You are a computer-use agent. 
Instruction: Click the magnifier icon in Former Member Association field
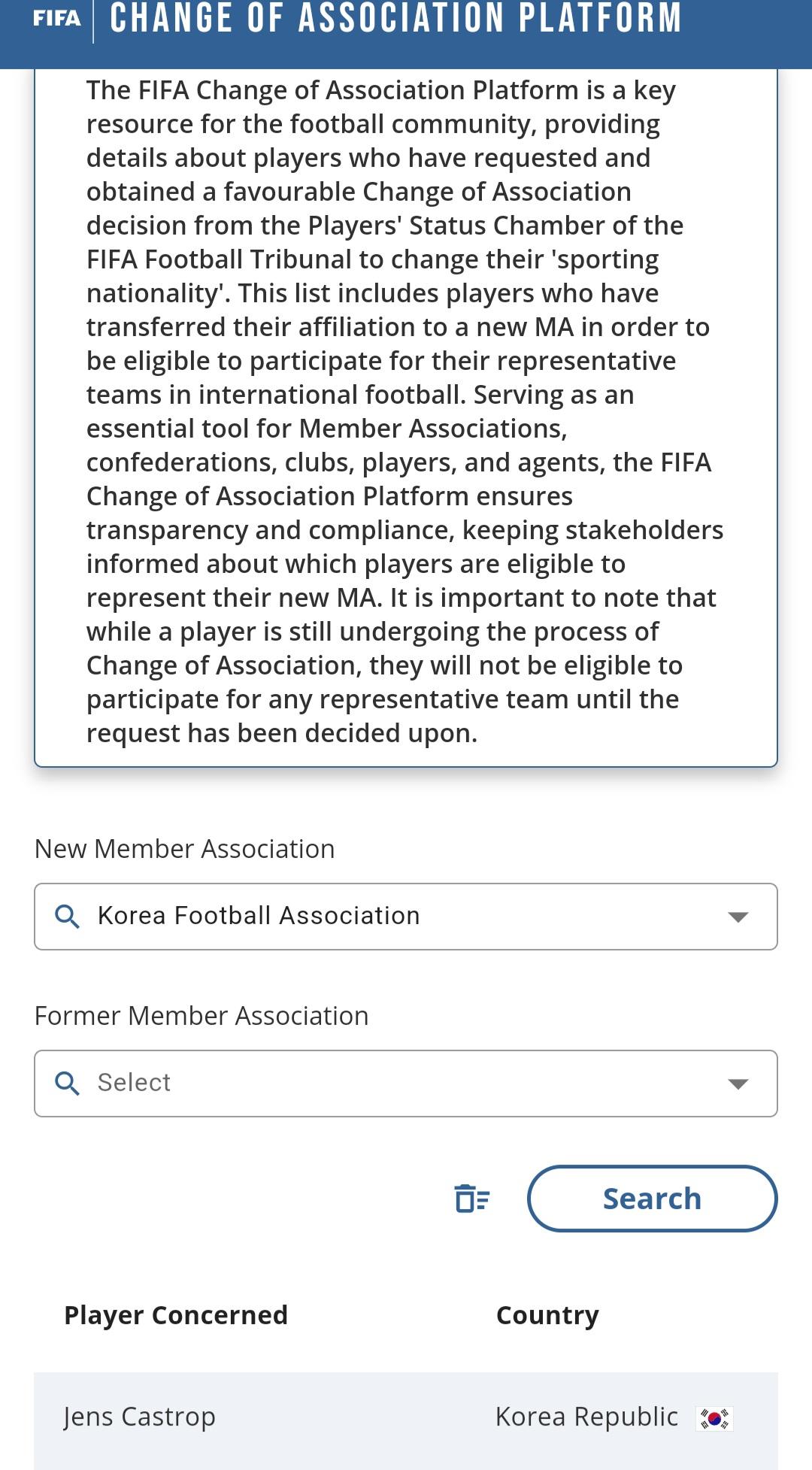tap(68, 1084)
